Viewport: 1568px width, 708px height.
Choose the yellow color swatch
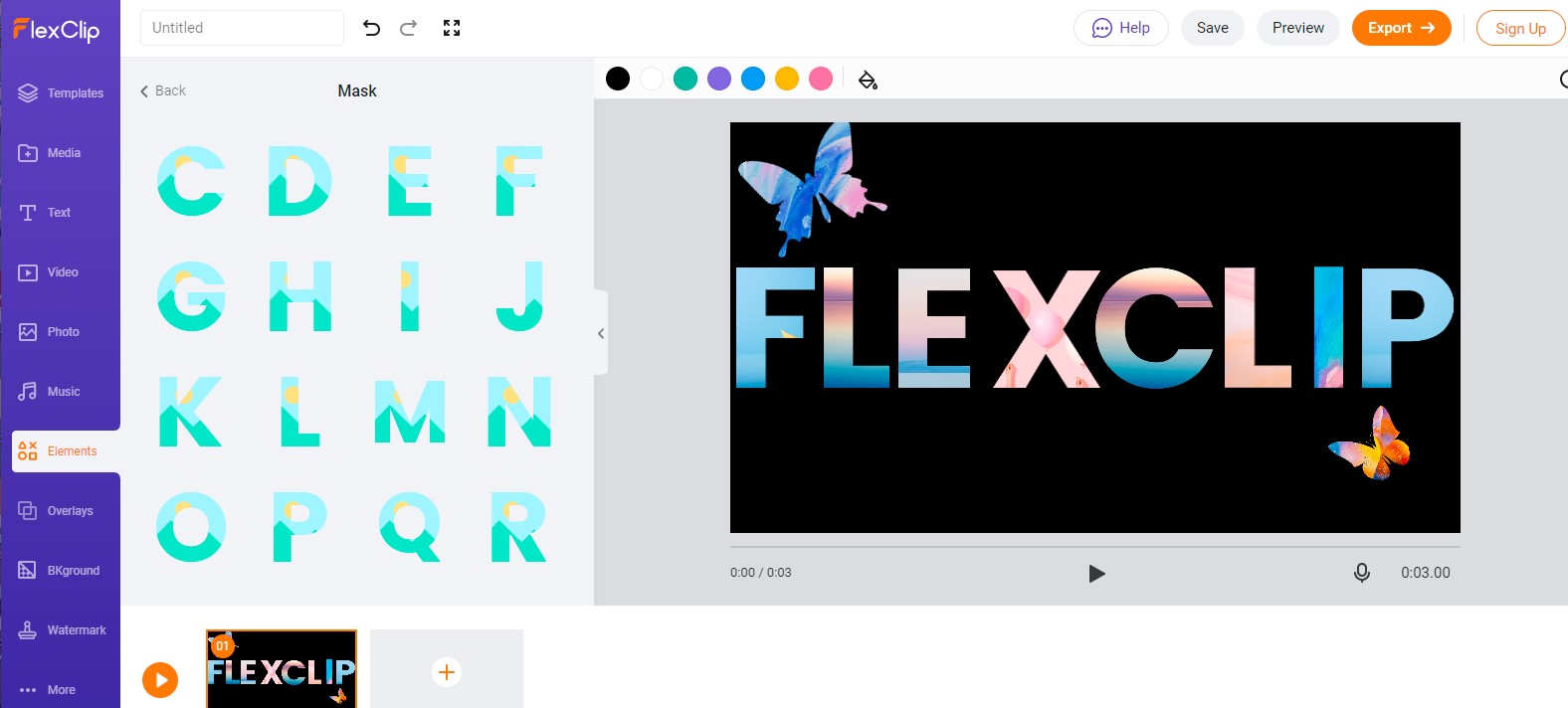point(787,79)
